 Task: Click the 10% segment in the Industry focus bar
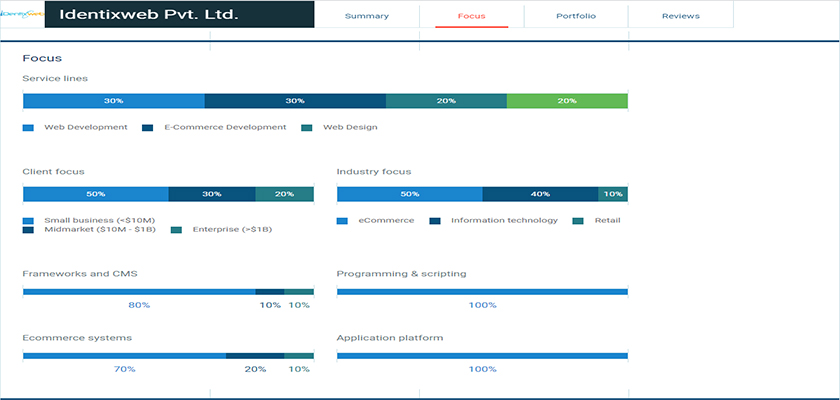pyautogui.click(x=613, y=194)
